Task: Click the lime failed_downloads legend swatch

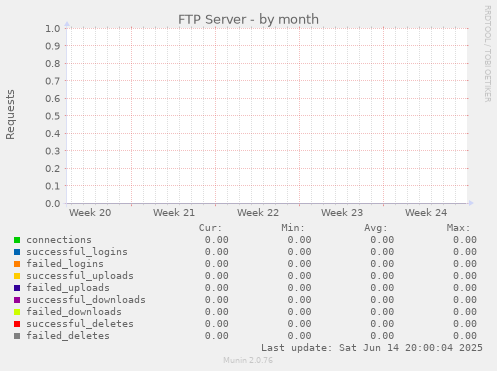Action: point(17,312)
